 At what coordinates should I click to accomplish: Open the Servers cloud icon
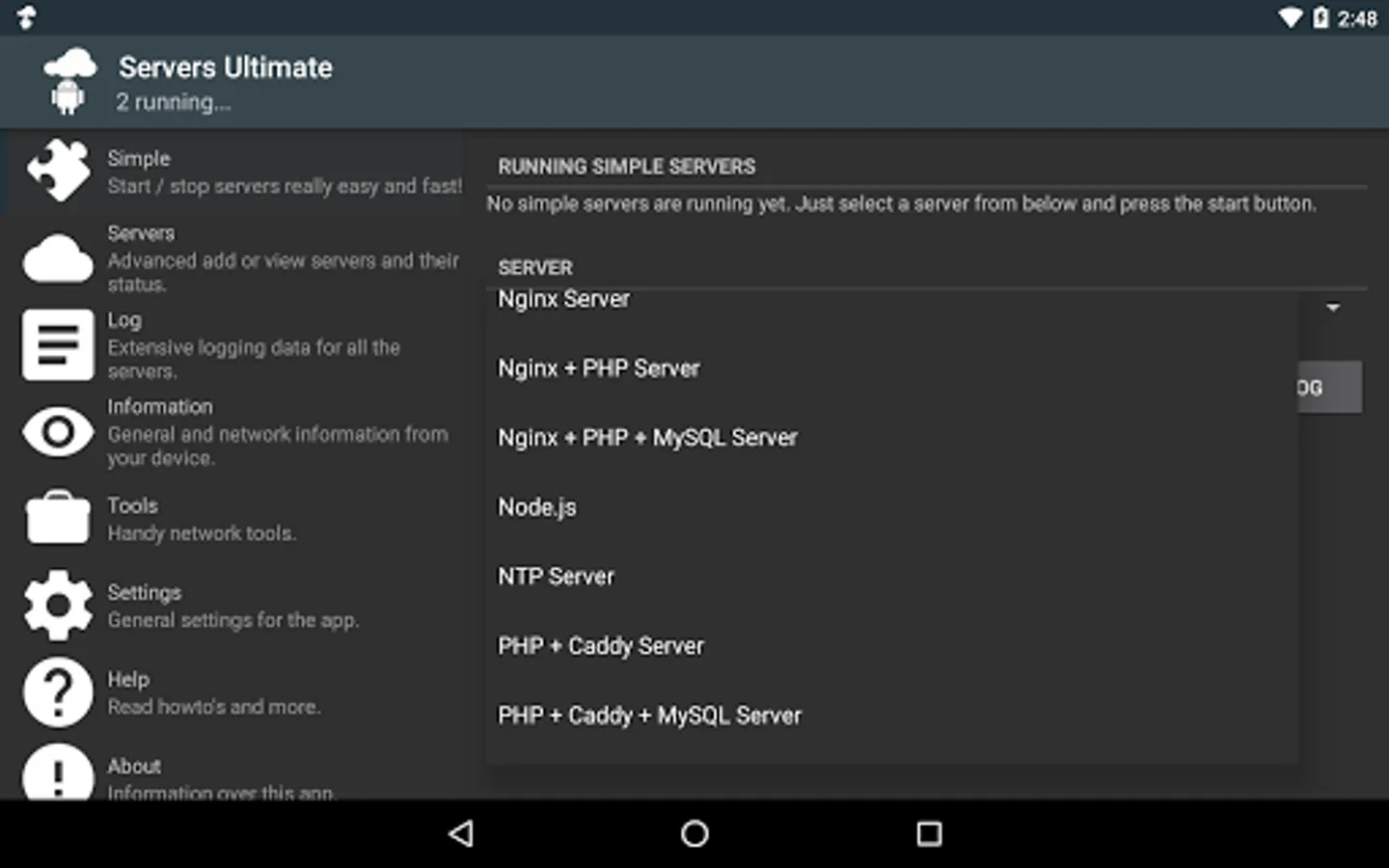pyautogui.click(x=58, y=258)
